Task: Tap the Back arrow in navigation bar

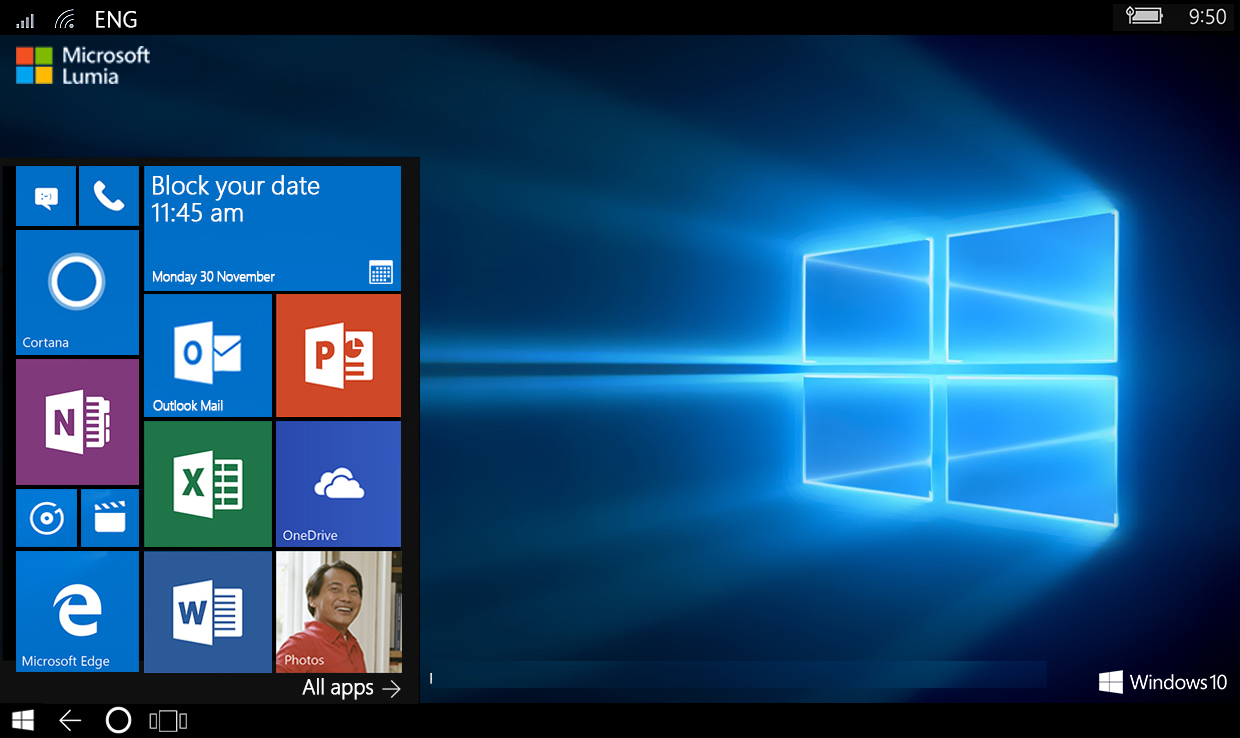Action: pyautogui.click(x=69, y=720)
